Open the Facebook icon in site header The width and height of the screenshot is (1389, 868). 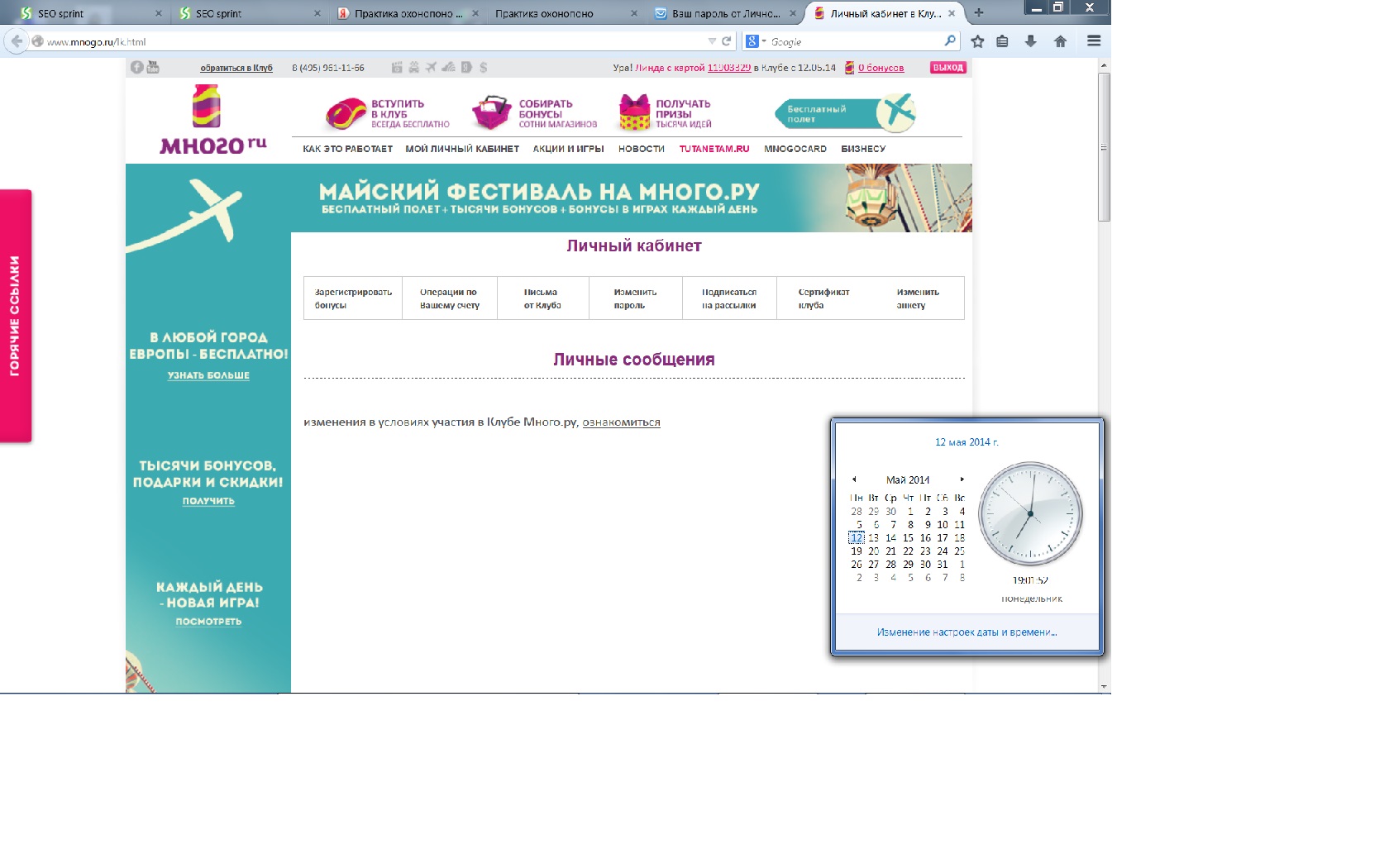(137, 68)
